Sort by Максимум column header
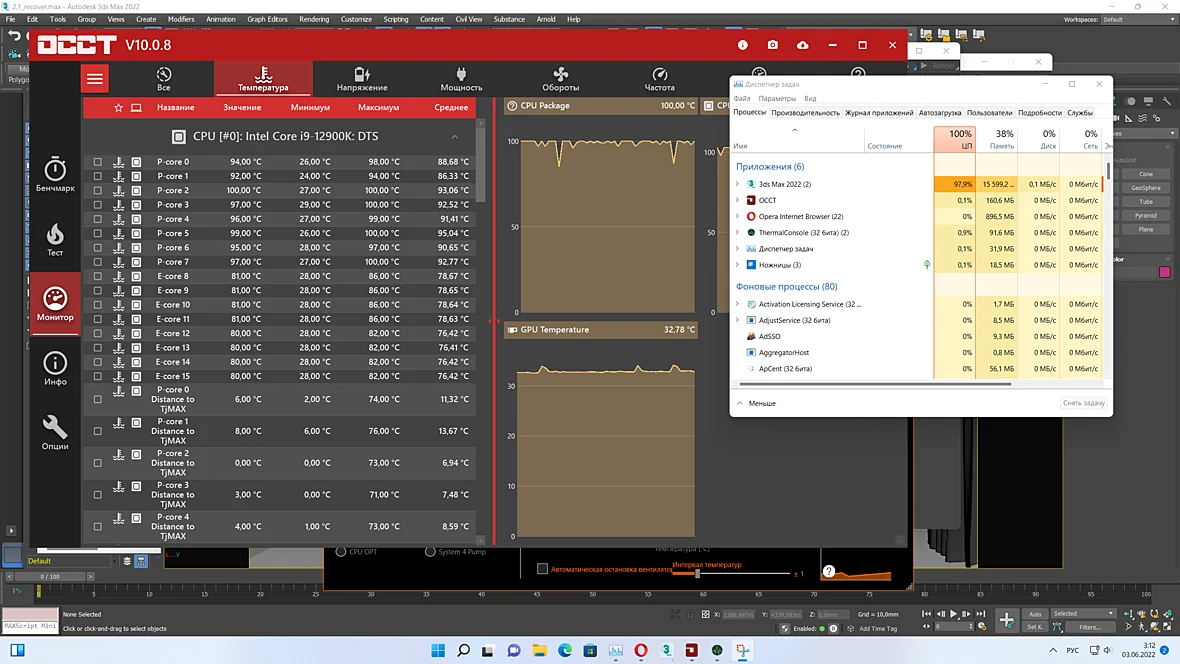Screen dimensions: 1180x664 [379, 108]
